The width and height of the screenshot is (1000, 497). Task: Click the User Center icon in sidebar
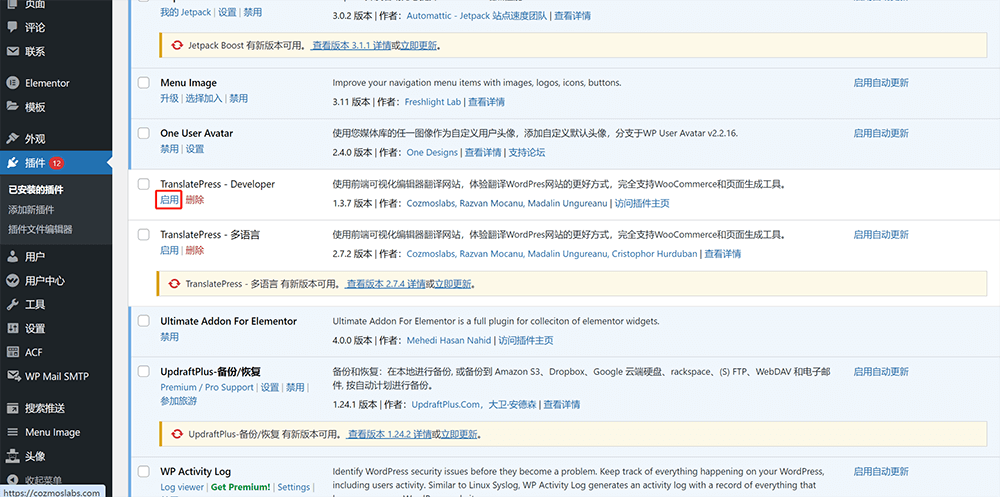coord(12,281)
